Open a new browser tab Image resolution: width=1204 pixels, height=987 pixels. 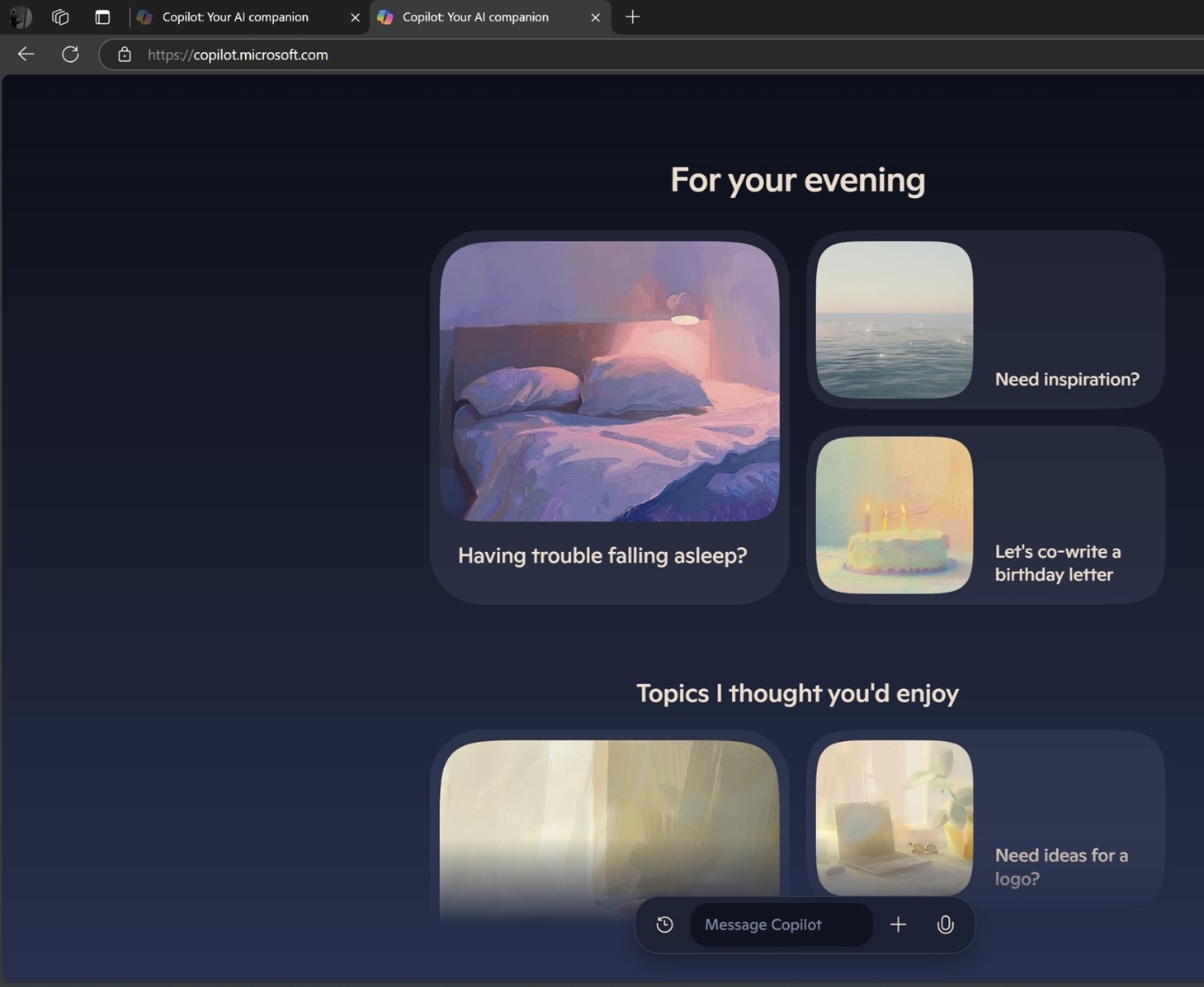tap(632, 17)
